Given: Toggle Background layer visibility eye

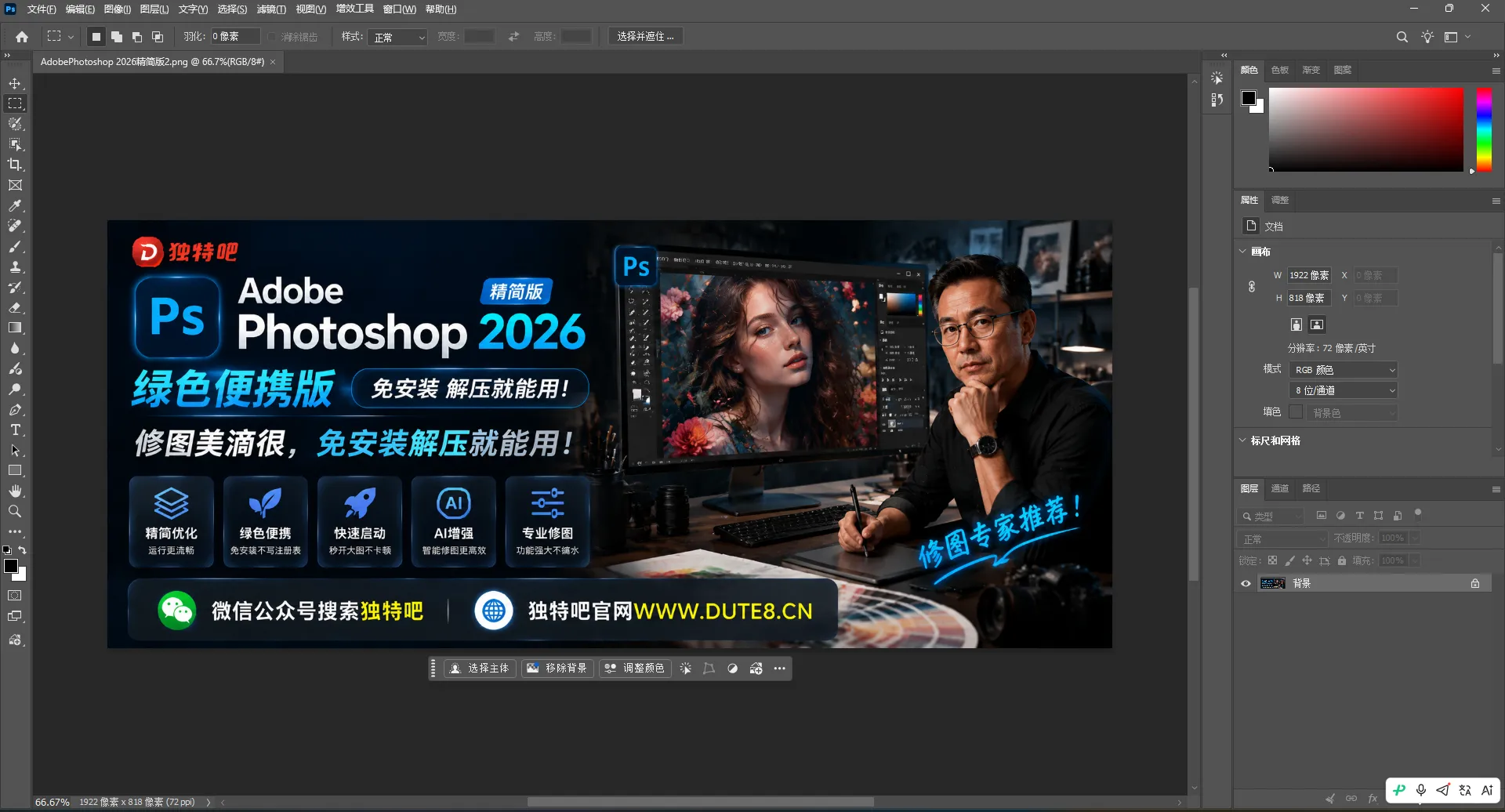Looking at the screenshot, I should (x=1246, y=583).
